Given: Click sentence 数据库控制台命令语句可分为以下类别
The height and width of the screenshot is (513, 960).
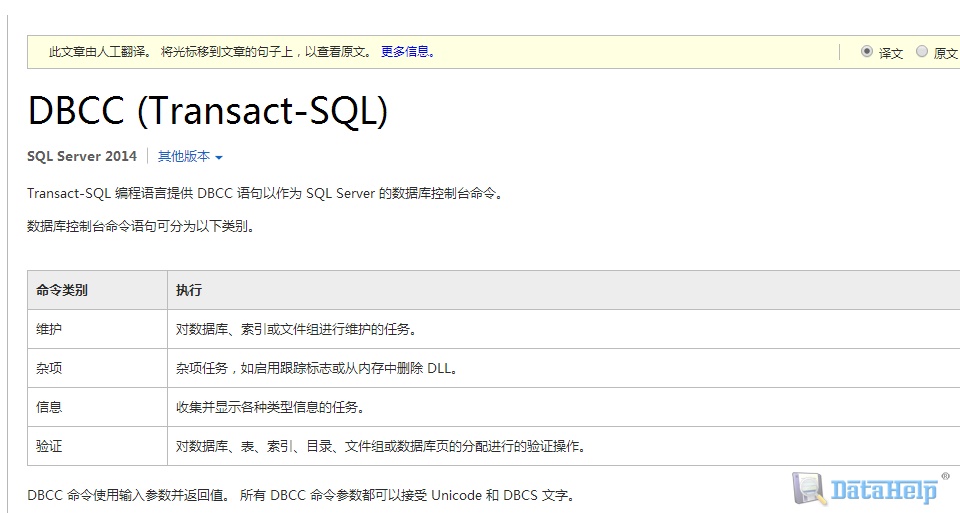Looking at the screenshot, I should pos(141,227).
